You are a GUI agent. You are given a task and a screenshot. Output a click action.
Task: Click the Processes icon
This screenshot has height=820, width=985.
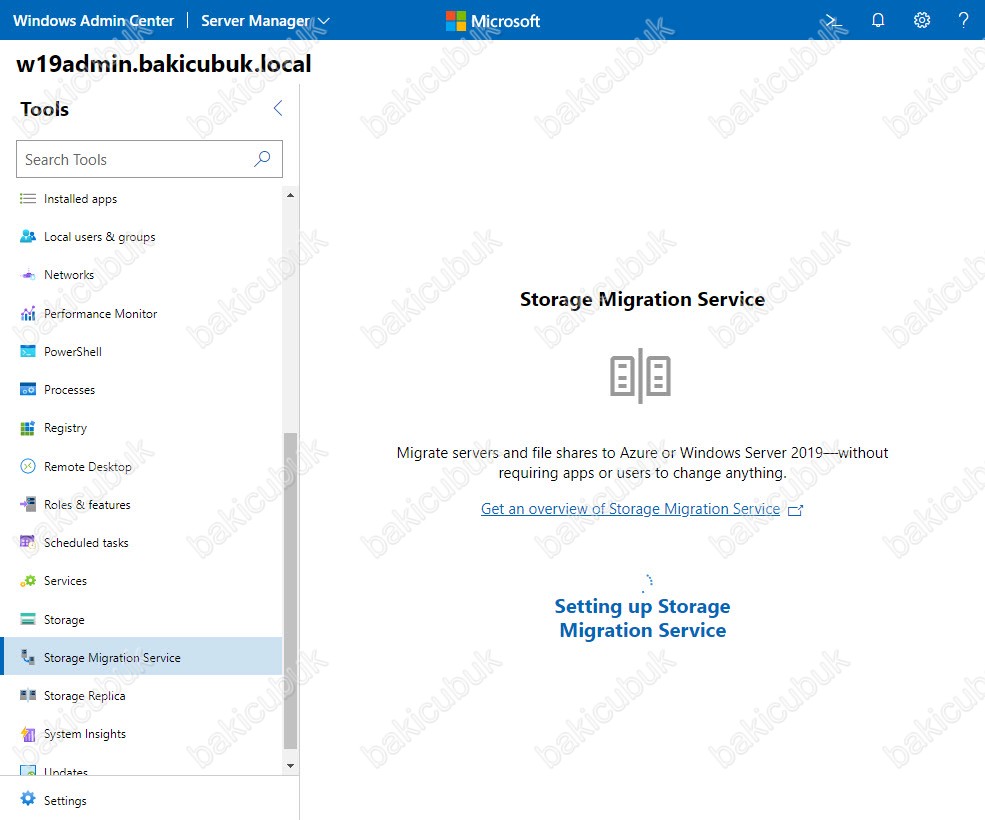click(x=28, y=390)
